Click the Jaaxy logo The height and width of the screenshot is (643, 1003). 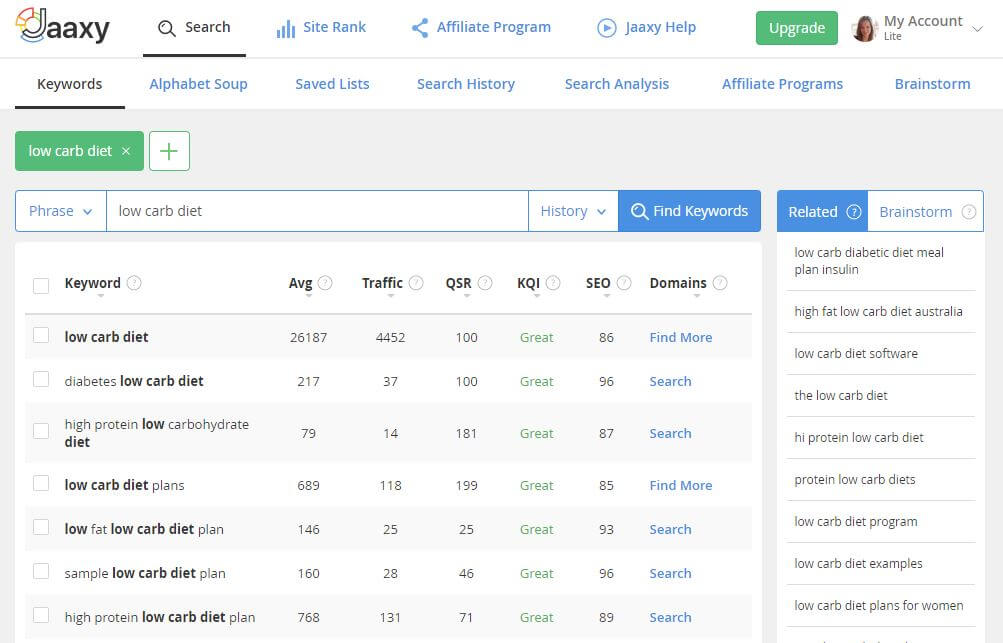[63, 27]
